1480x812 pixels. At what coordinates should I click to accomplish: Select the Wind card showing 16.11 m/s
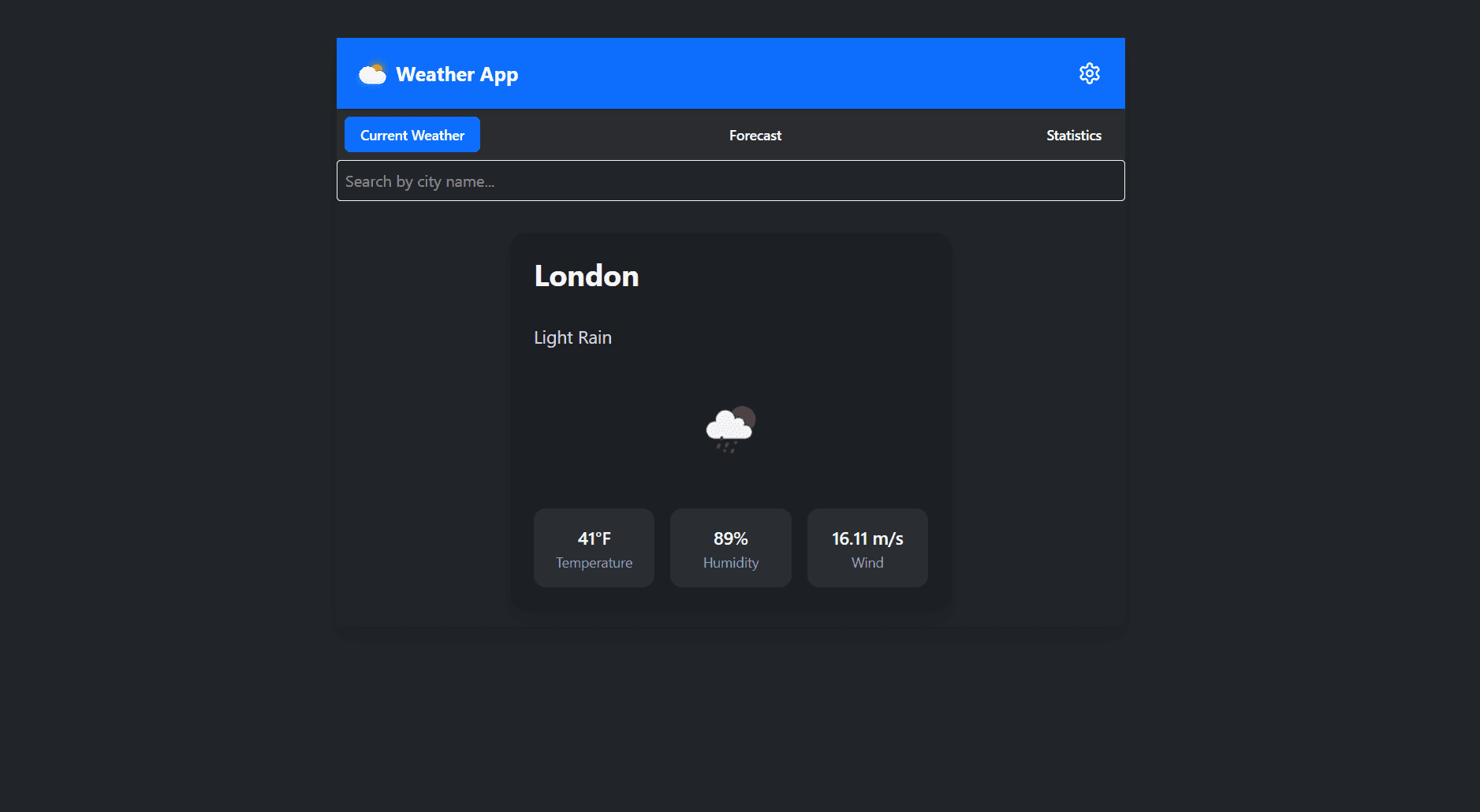[867, 547]
